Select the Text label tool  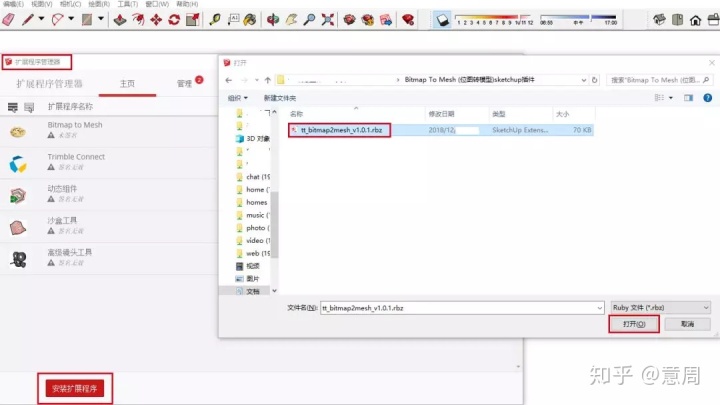click(x=233, y=19)
